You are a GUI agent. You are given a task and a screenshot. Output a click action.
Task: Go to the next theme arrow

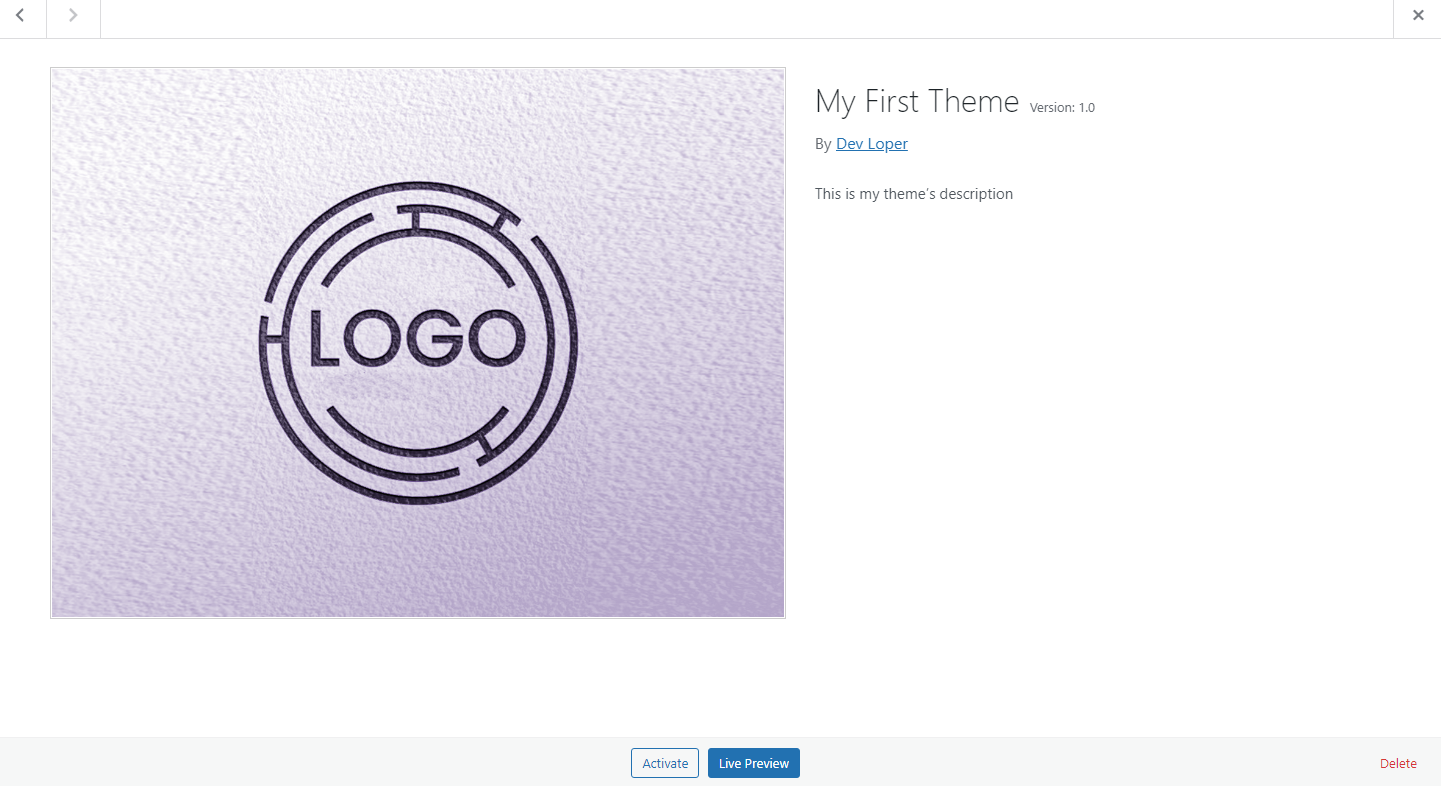pos(73,16)
